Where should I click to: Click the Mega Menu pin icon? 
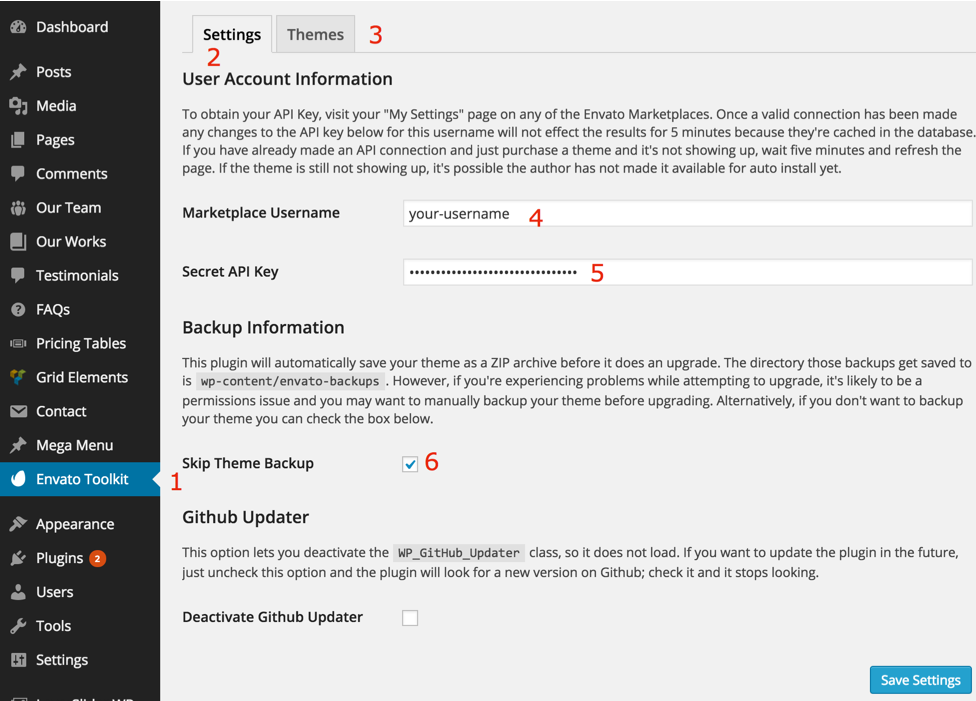pyautogui.click(x=19, y=445)
